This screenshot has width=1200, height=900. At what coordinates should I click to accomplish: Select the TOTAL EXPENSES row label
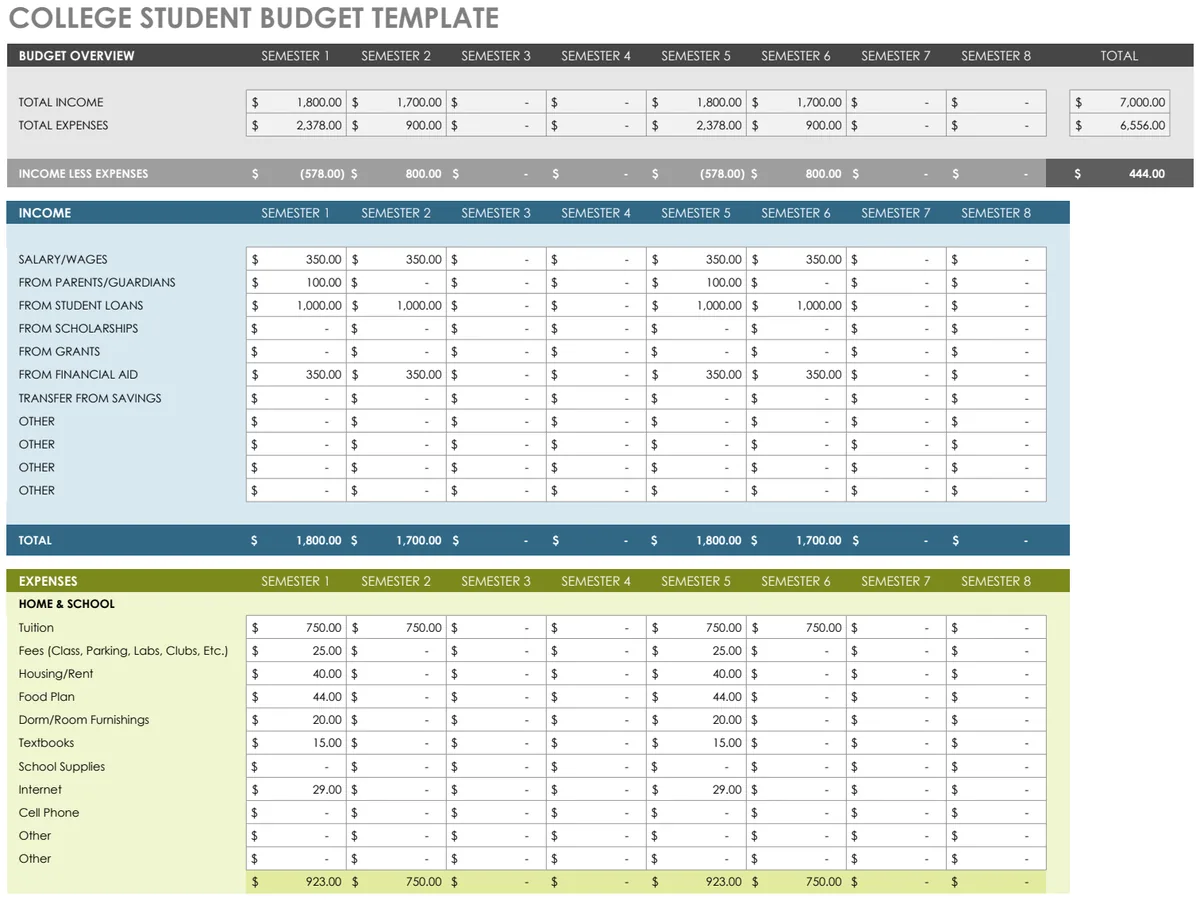[63, 125]
